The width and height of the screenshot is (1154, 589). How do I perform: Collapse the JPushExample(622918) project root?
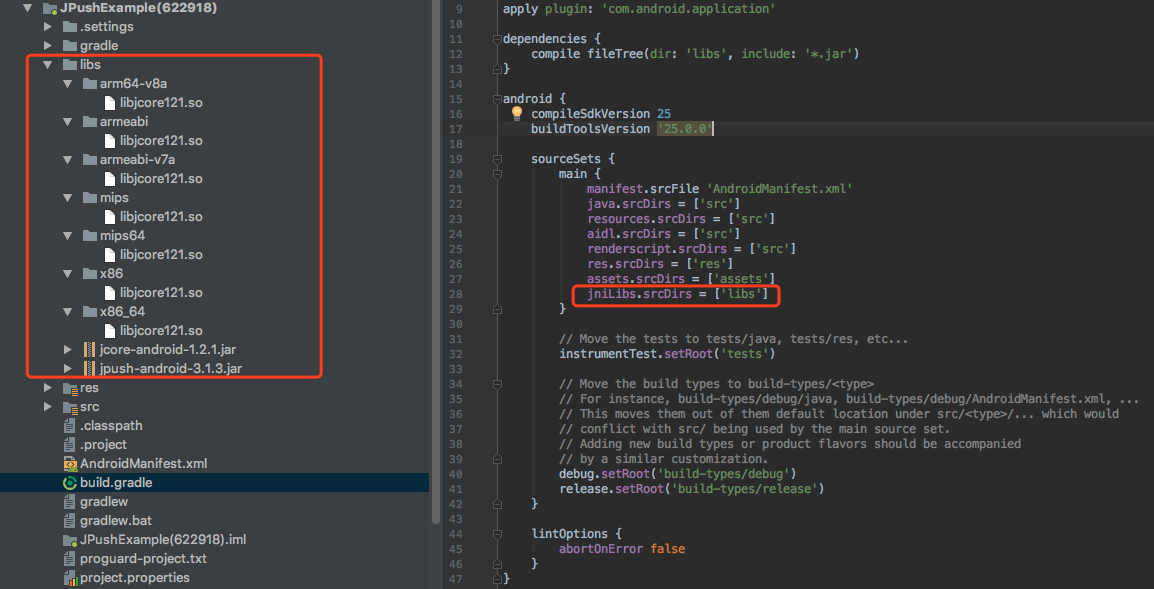point(27,7)
